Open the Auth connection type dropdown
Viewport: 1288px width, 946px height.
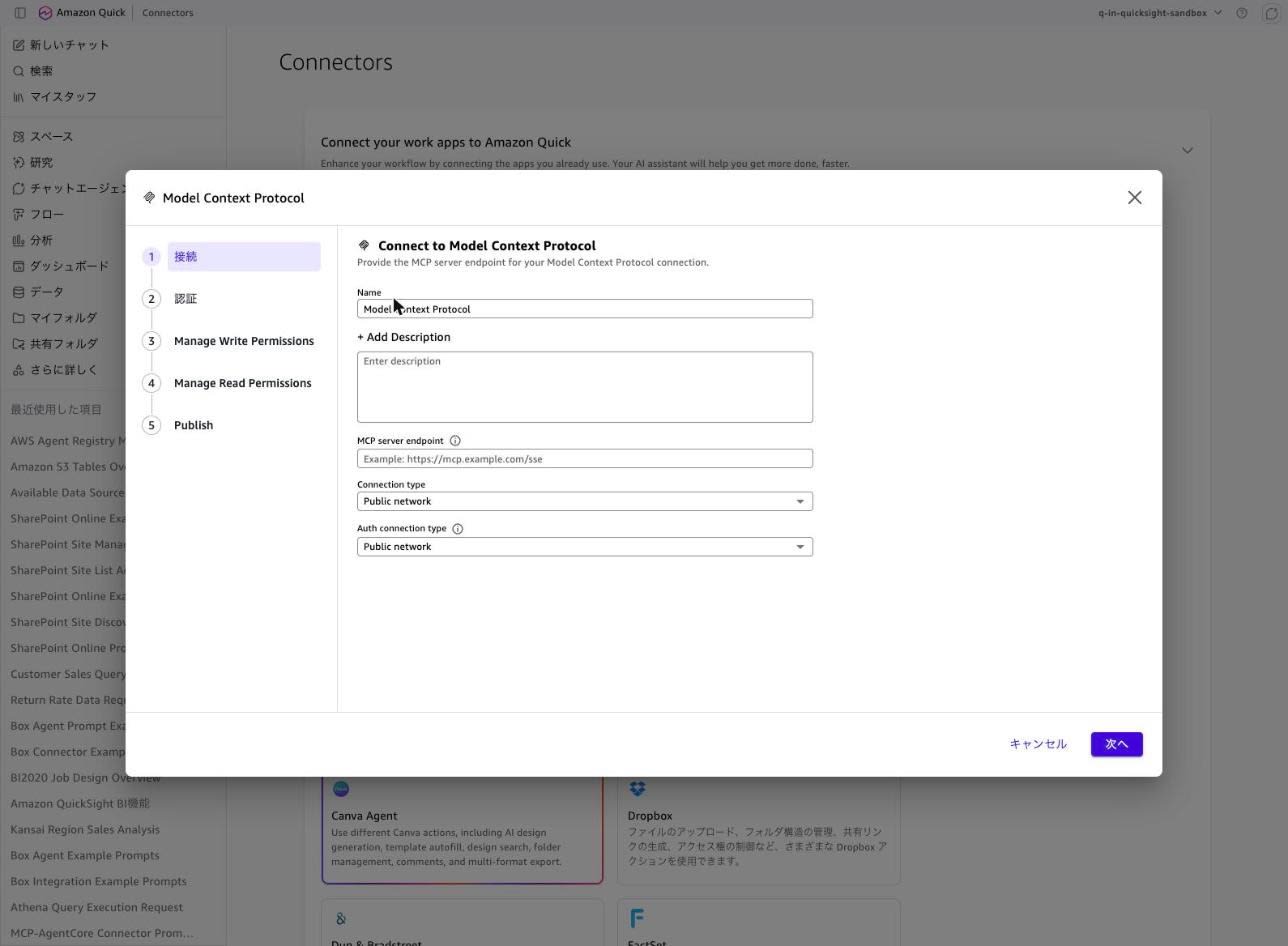(585, 547)
